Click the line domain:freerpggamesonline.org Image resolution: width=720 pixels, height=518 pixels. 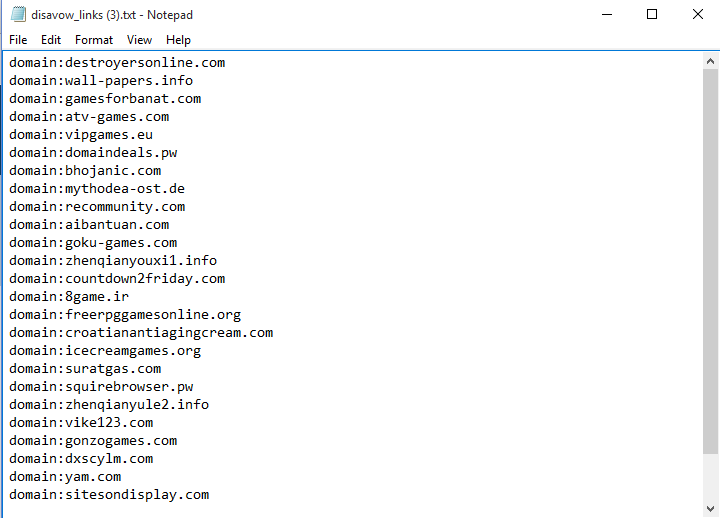(125, 315)
